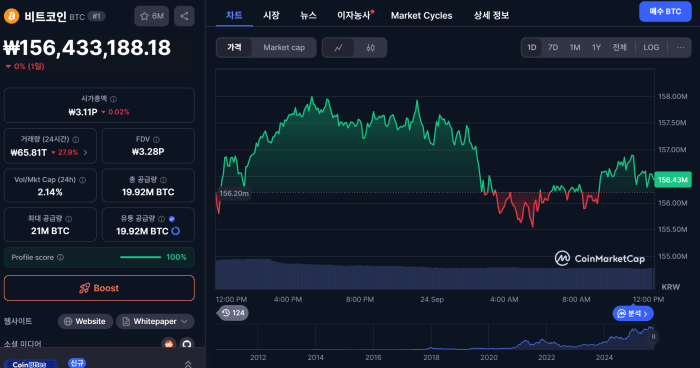Open the 시장 tab
The height and width of the screenshot is (368, 700).
tap(271, 15)
